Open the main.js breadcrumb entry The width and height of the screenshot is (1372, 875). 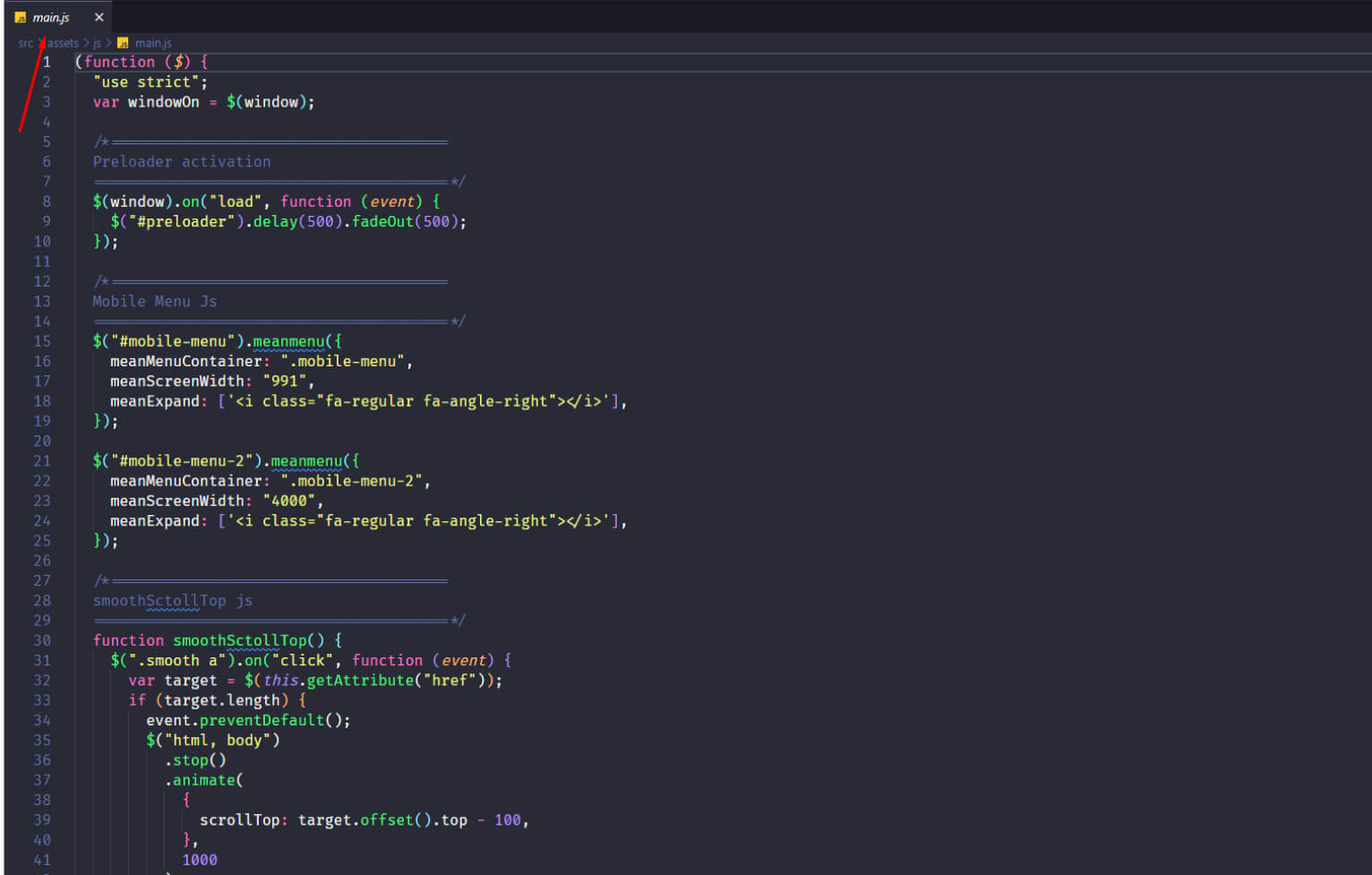point(153,42)
